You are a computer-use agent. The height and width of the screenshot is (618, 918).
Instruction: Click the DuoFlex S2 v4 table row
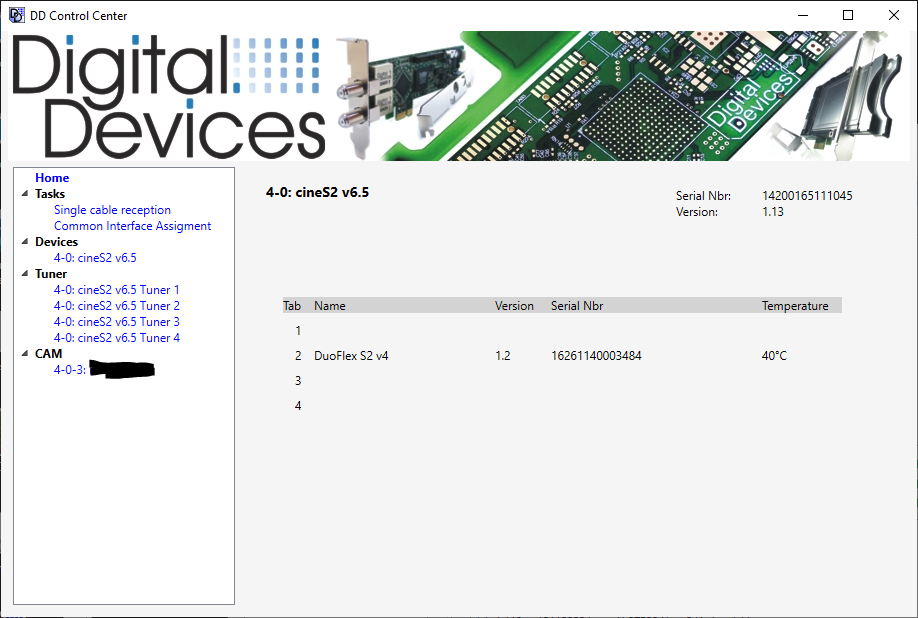351,356
